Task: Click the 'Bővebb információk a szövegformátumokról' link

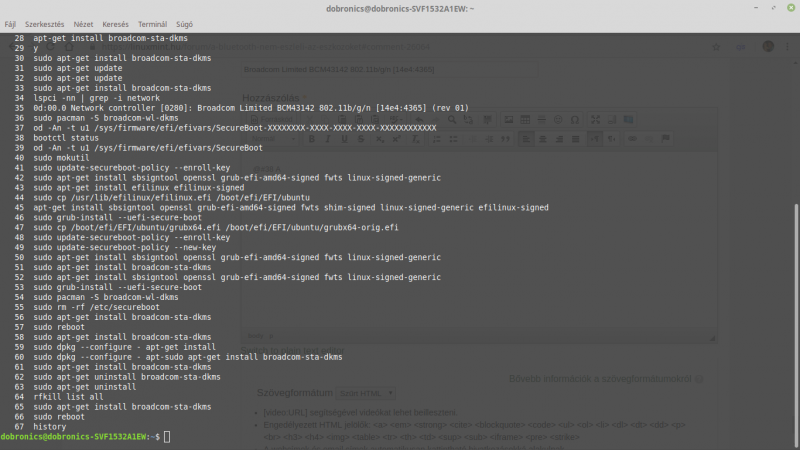Action: (x=600, y=379)
